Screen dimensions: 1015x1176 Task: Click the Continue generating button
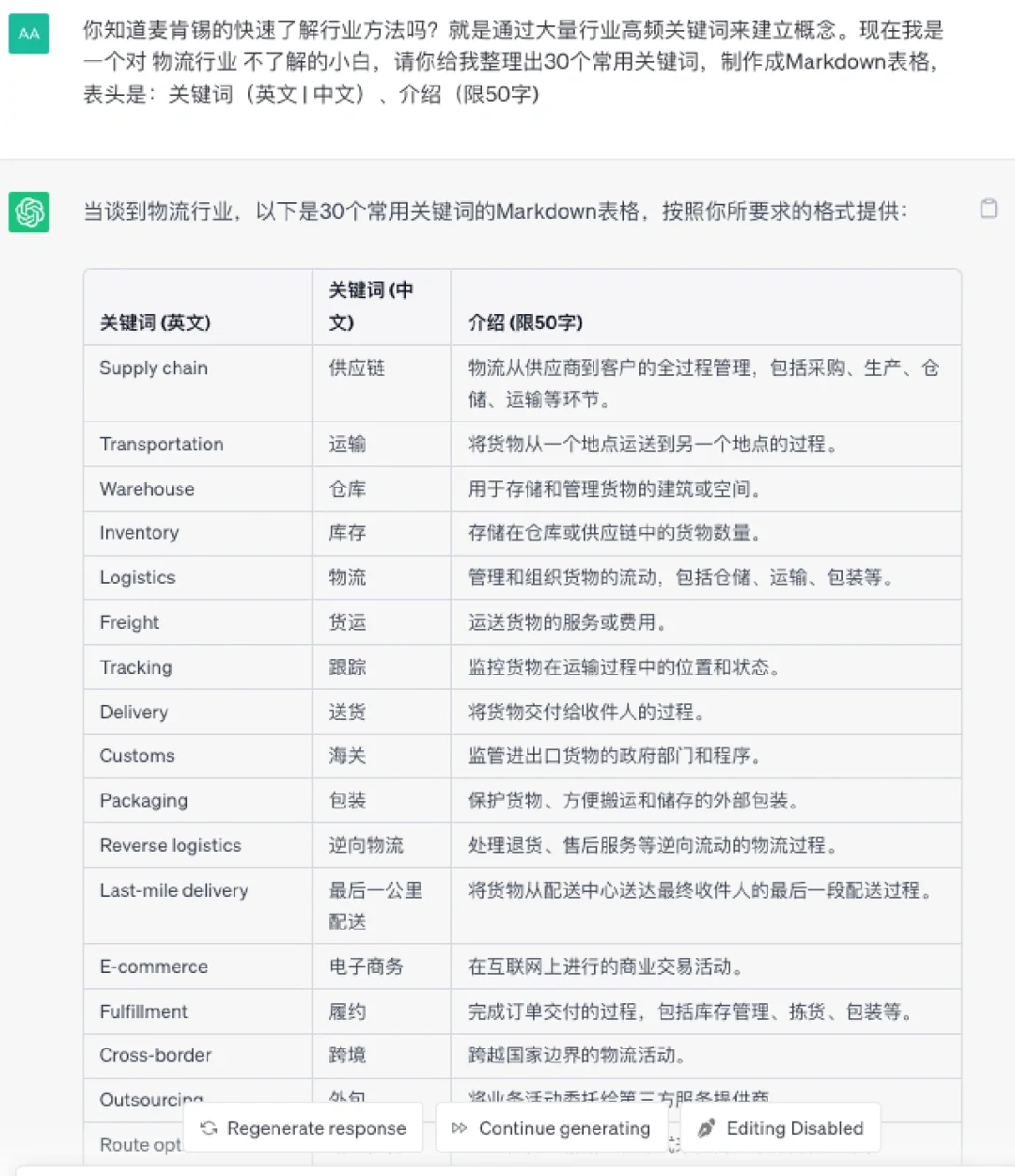pyautogui.click(x=552, y=1128)
